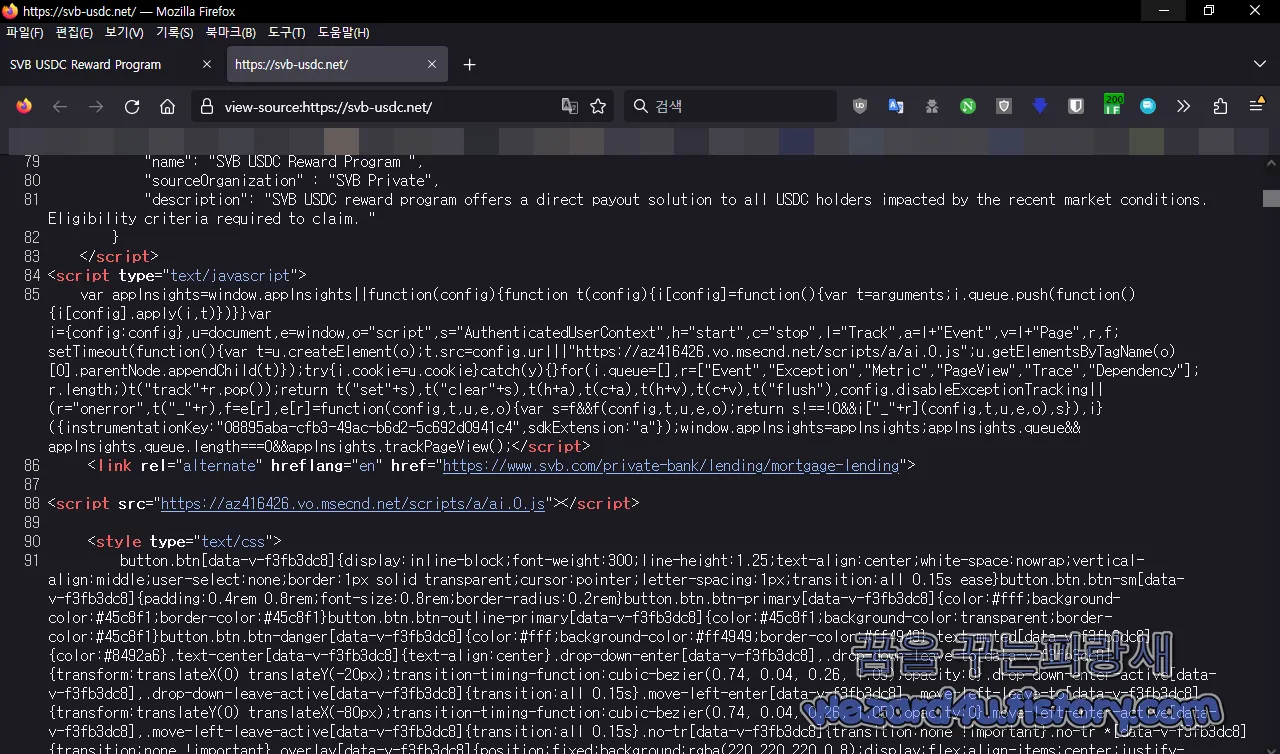Click the blue down-arrow download extension icon
The width and height of the screenshot is (1280, 754).
(x=1040, y=106)
